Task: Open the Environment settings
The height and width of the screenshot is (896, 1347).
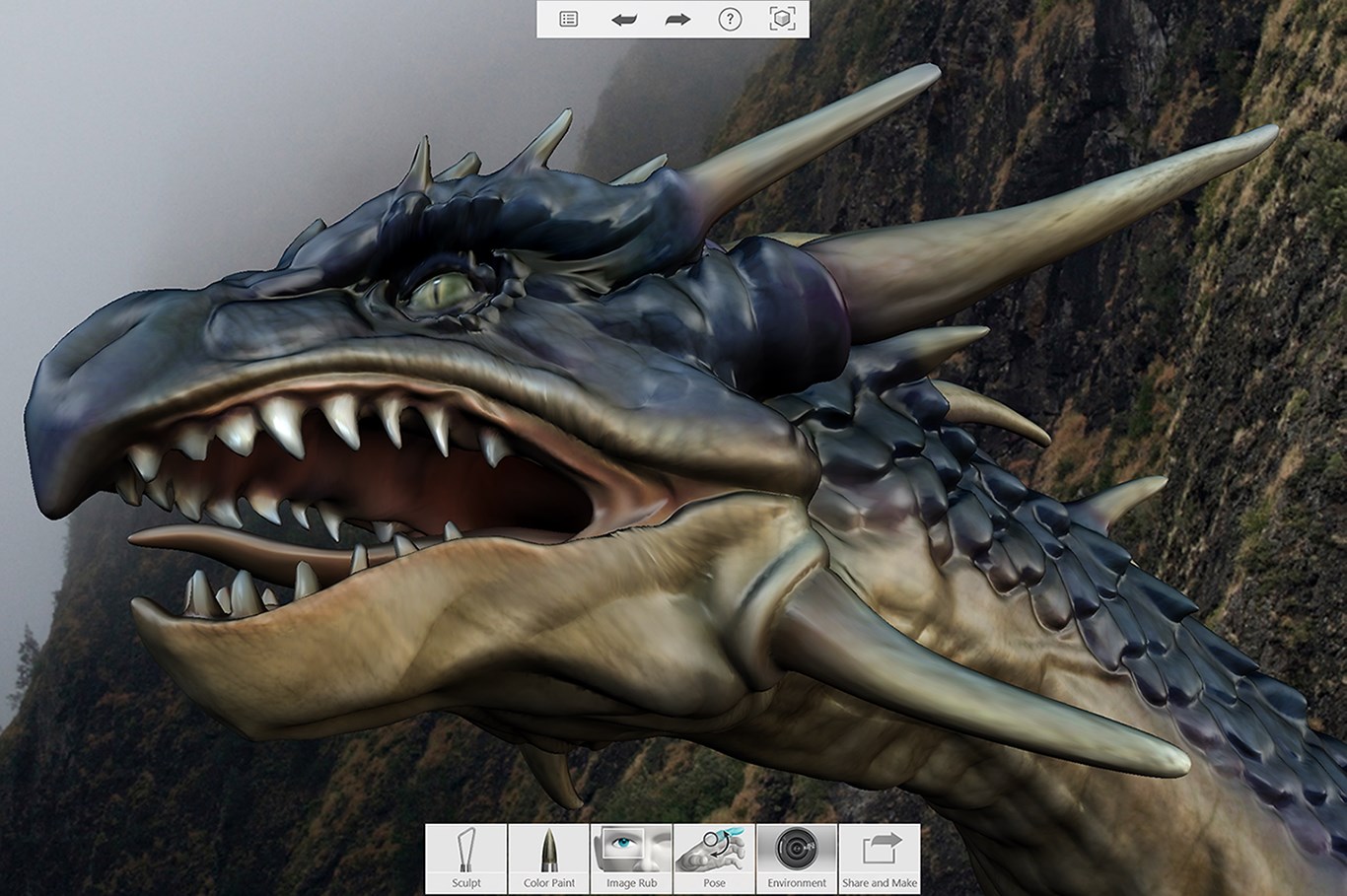Action: [797, 859]
